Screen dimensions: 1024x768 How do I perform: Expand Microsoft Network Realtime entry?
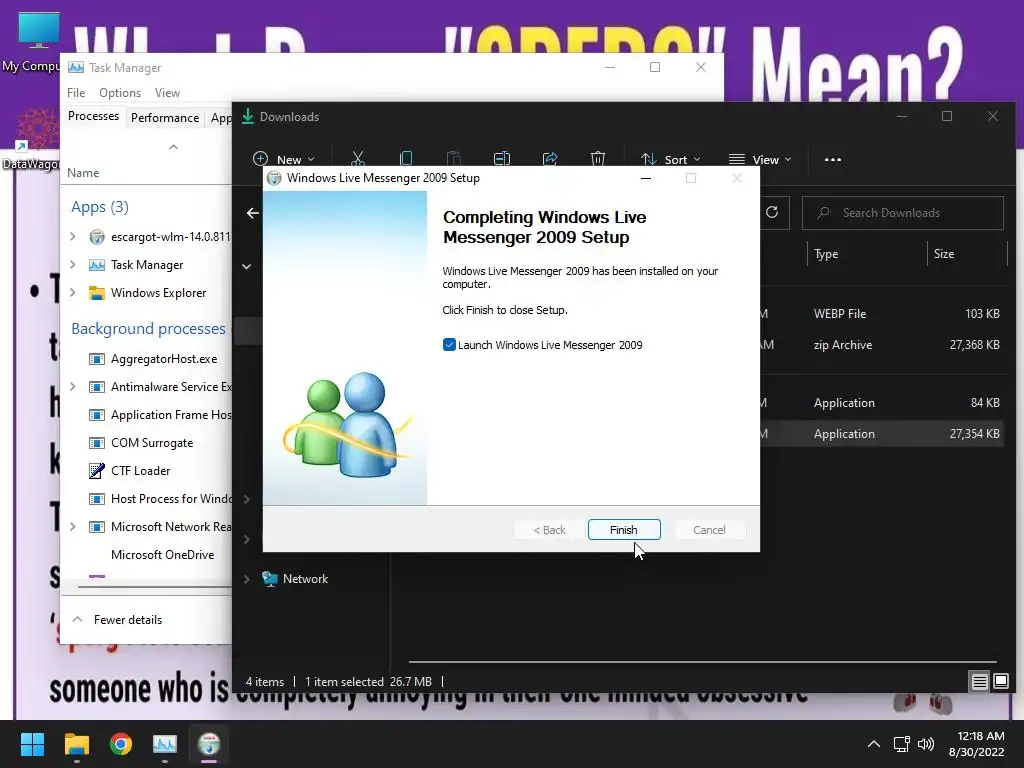tap(73, 526)
